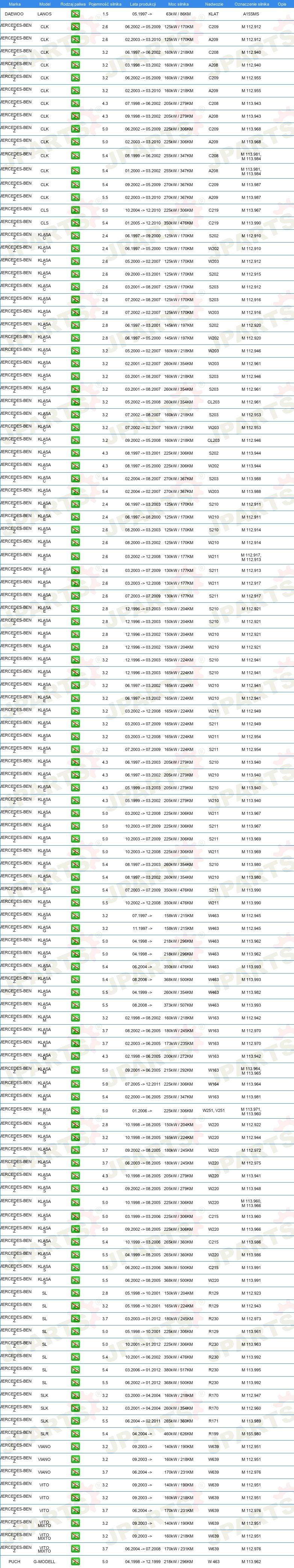Click the fuel icon in the KLASA S M 112.922 row
Viewport: 294px width, 1568px height.
75,1124
